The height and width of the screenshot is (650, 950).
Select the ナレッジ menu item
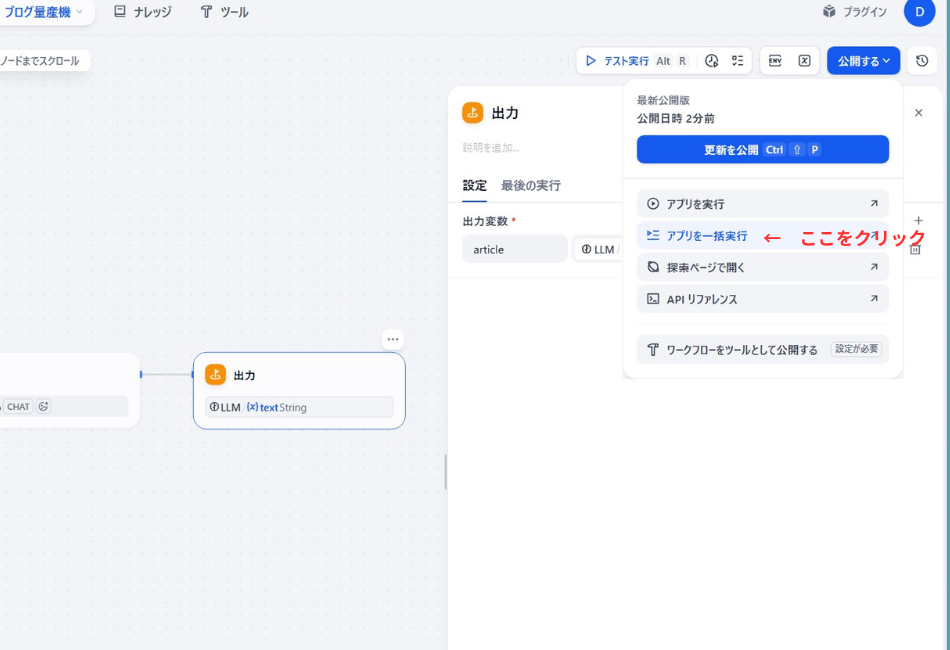click(x=145, y=13)
